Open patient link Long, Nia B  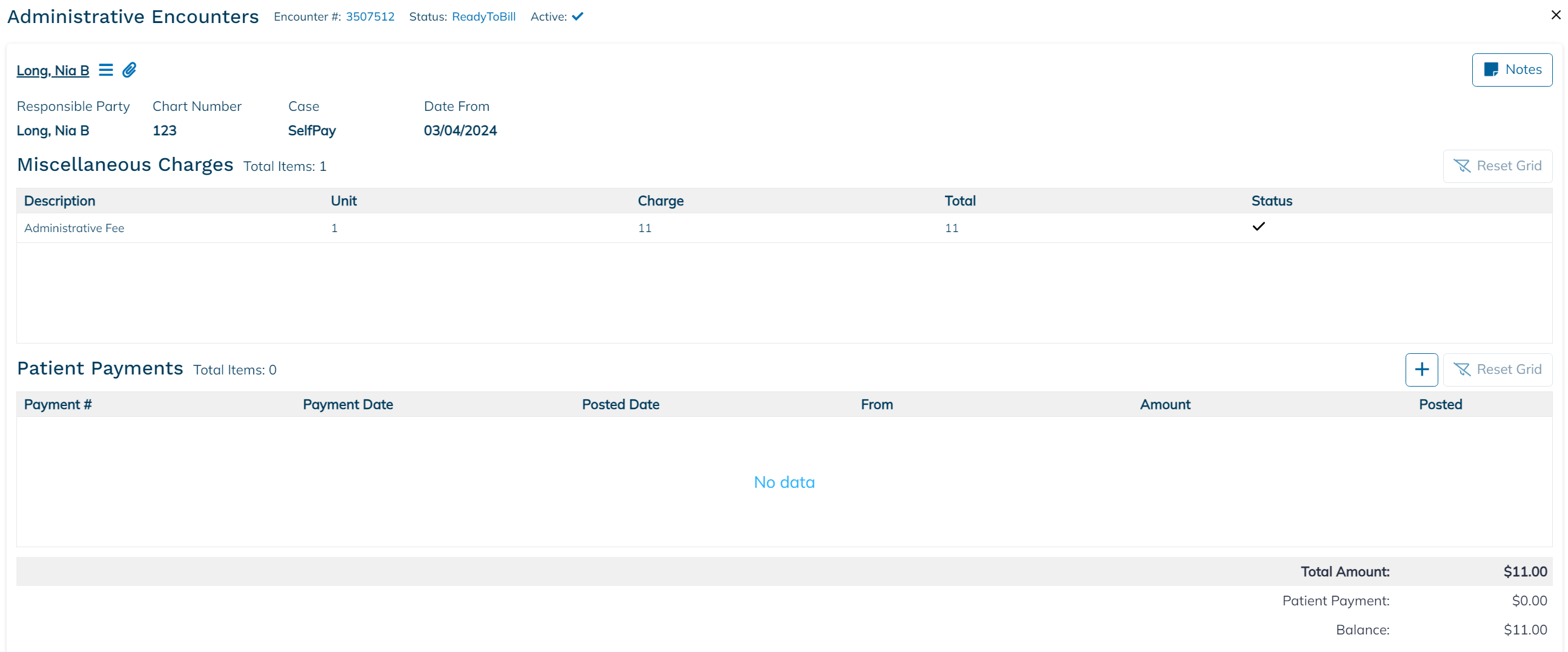53,71
